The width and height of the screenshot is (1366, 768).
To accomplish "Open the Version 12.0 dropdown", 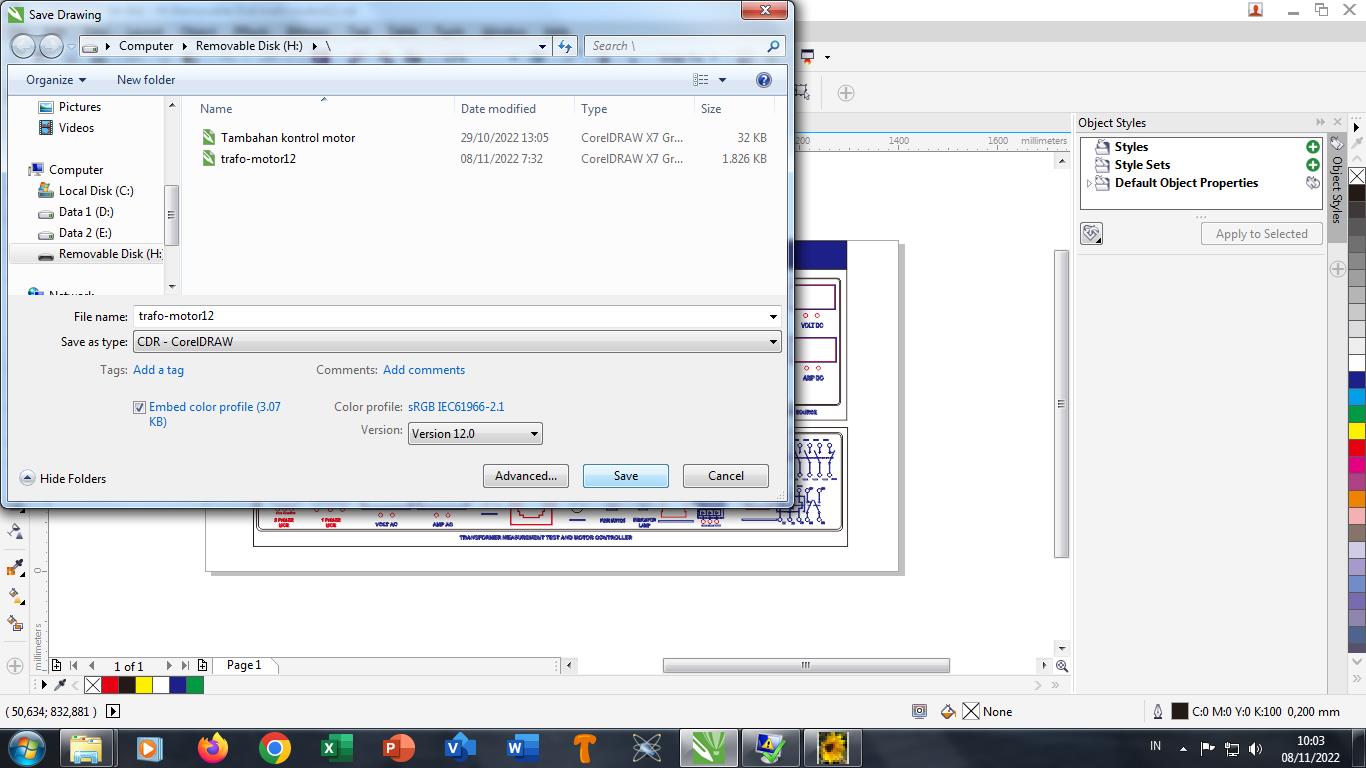I will point(475,434).
